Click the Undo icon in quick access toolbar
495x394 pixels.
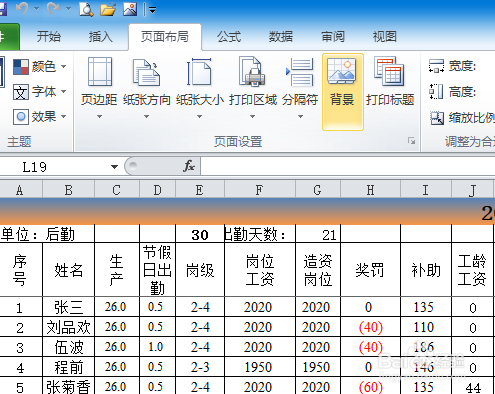[x=22, y=9]
